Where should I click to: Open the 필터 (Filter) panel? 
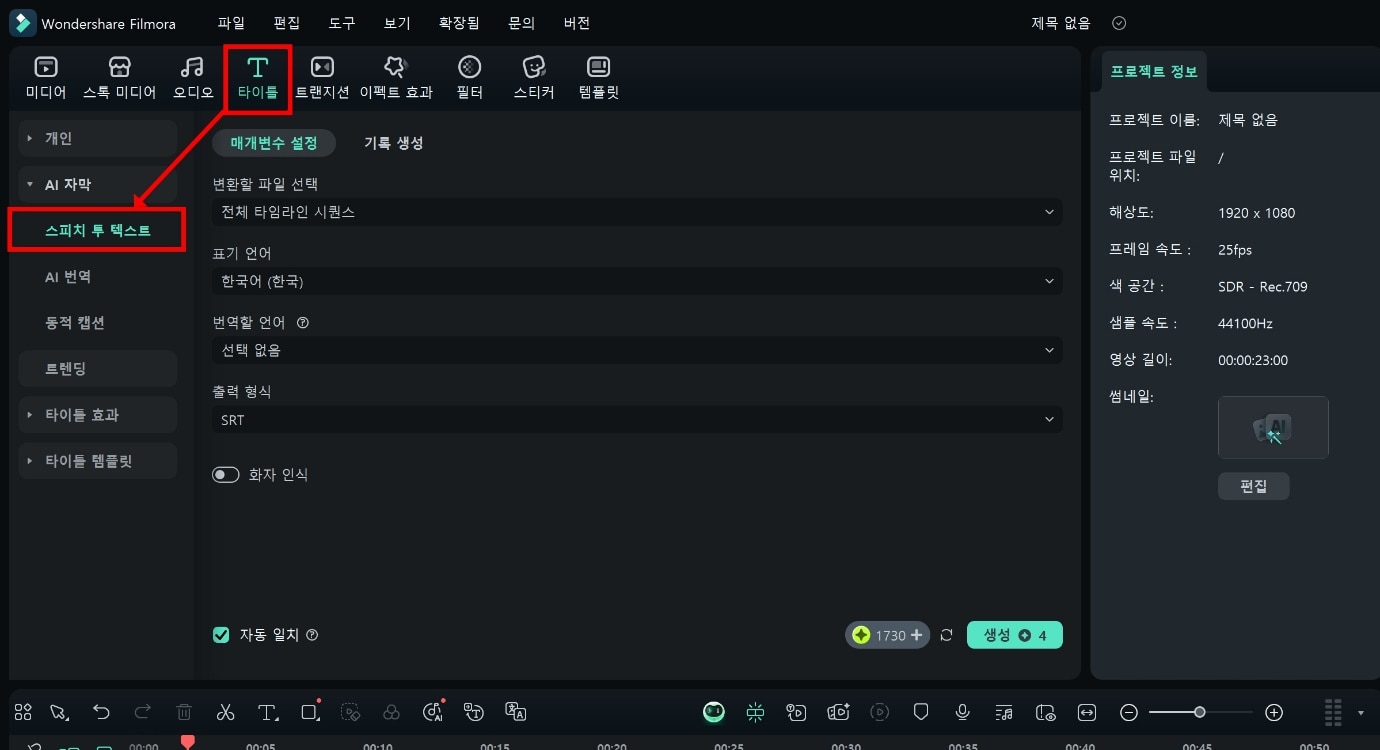tap(469, 78)
